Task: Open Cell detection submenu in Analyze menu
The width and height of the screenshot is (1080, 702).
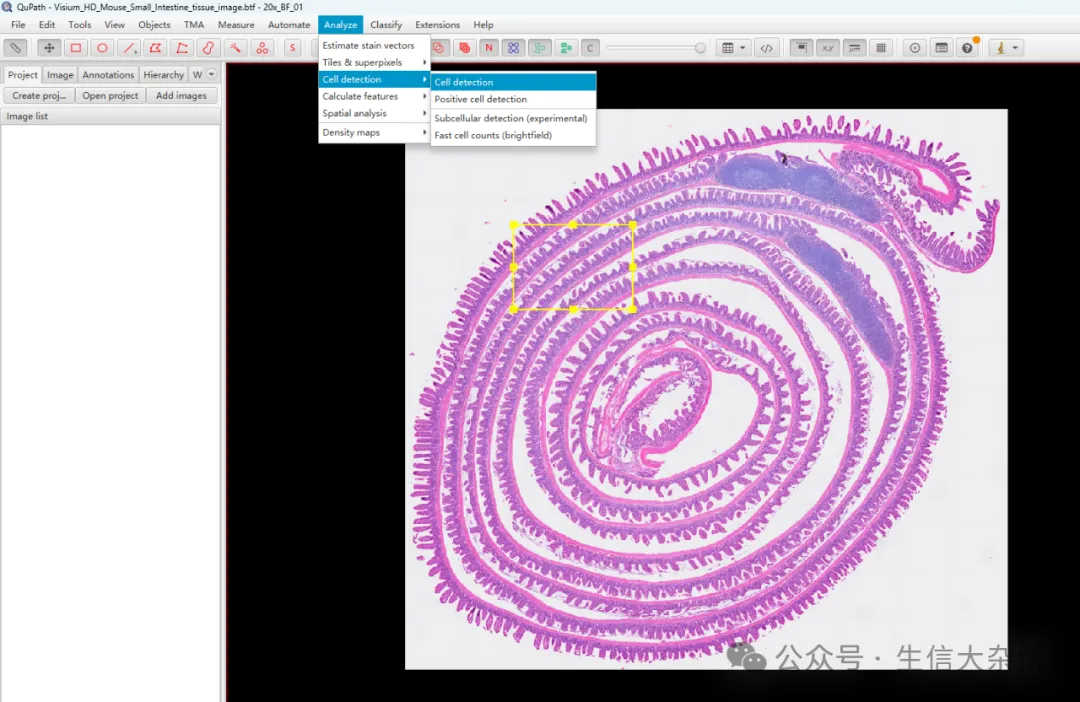Action: [374, 79]
